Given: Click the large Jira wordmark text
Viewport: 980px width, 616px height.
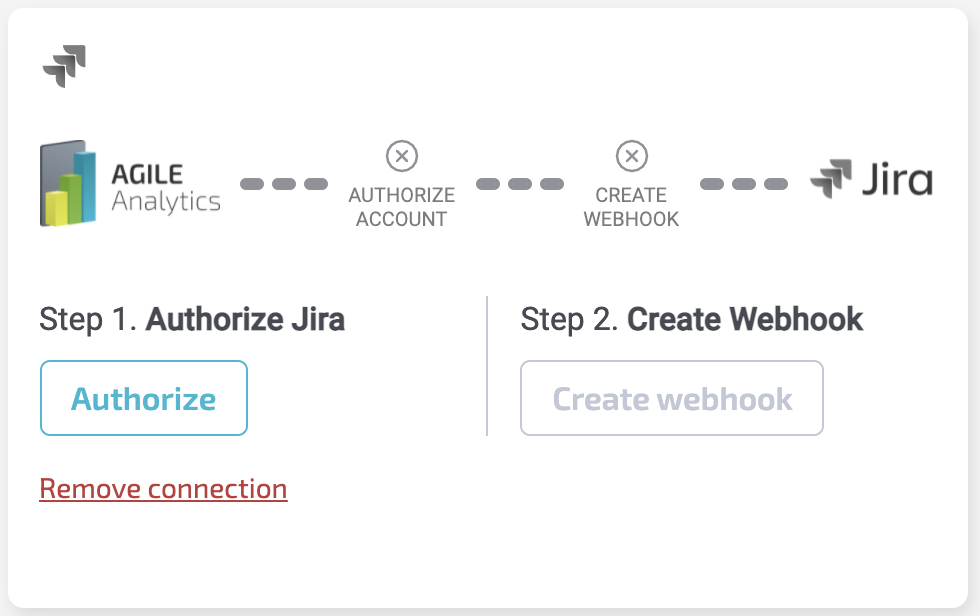Looking at the screenshot, I should pos(895,181).
